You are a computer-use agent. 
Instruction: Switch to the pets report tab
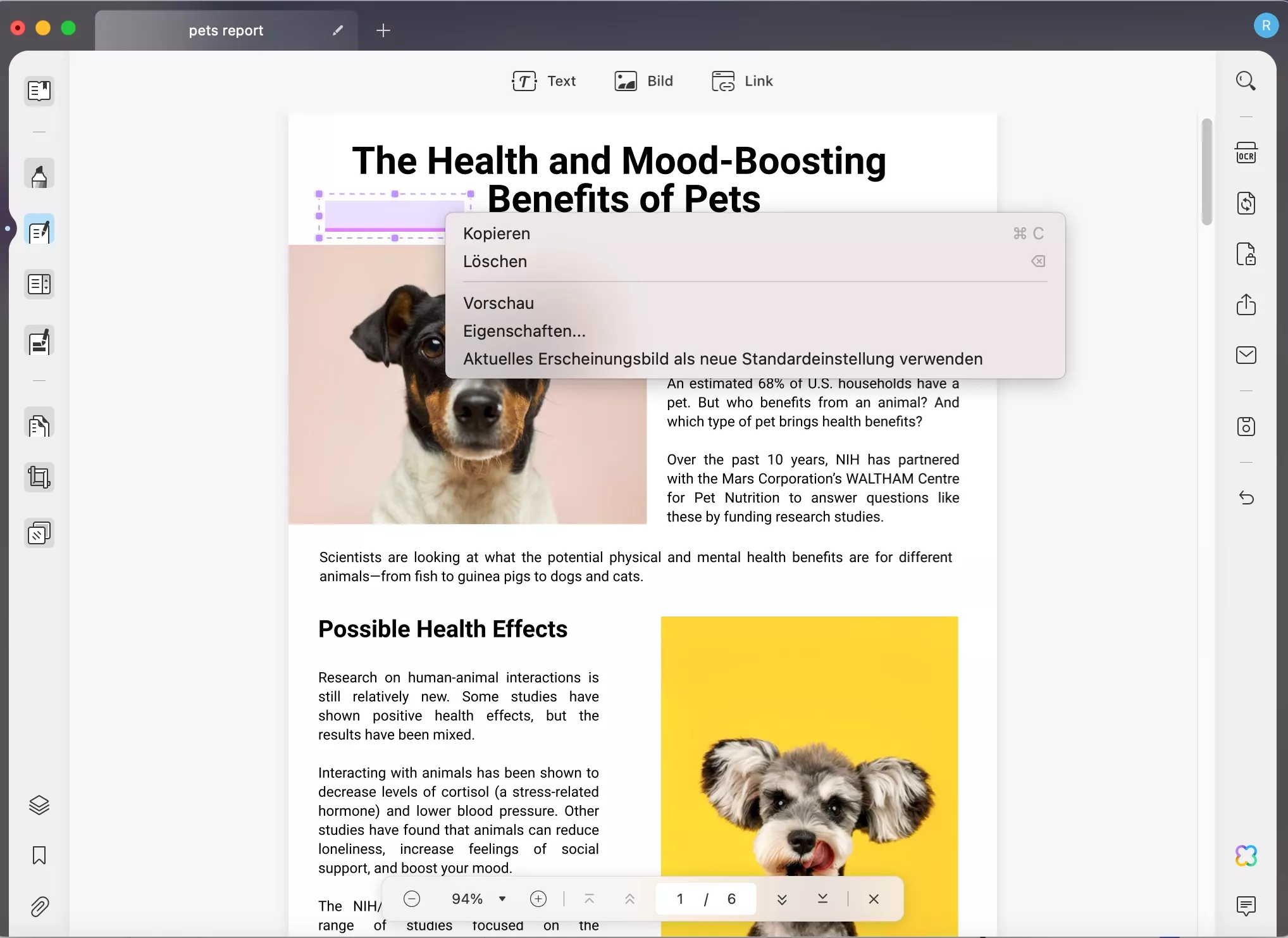[226, 30]
